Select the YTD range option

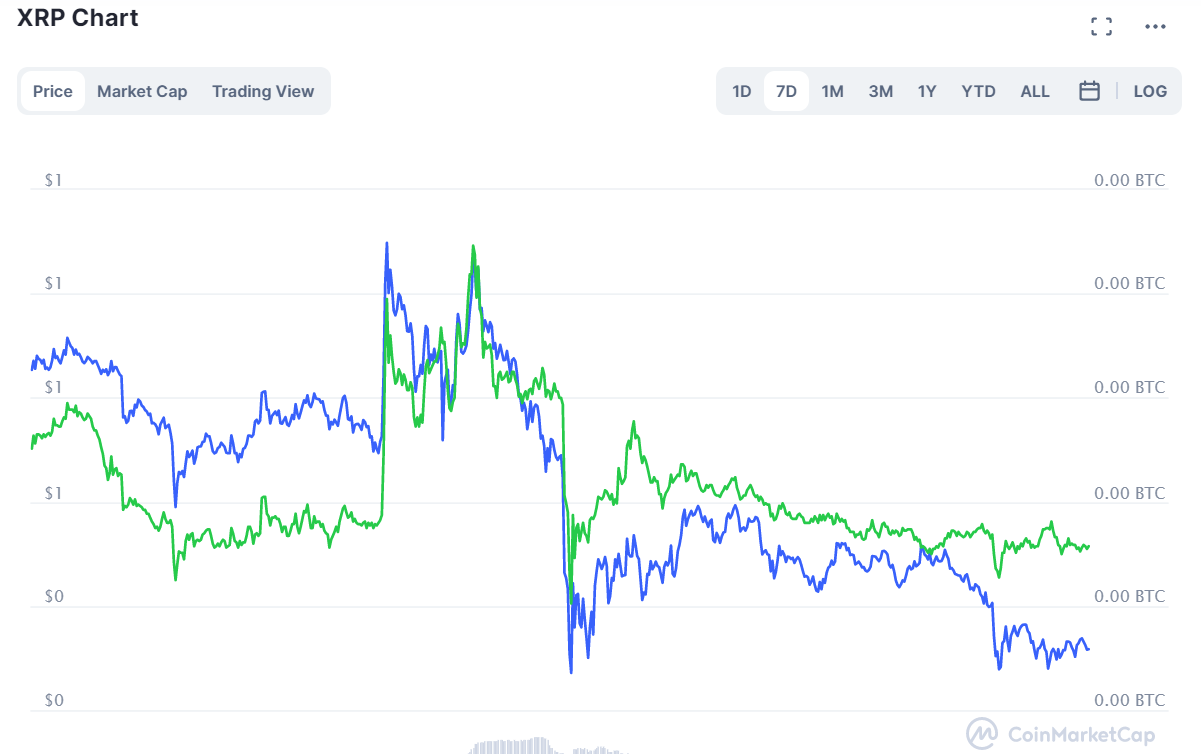coord(978,91)
